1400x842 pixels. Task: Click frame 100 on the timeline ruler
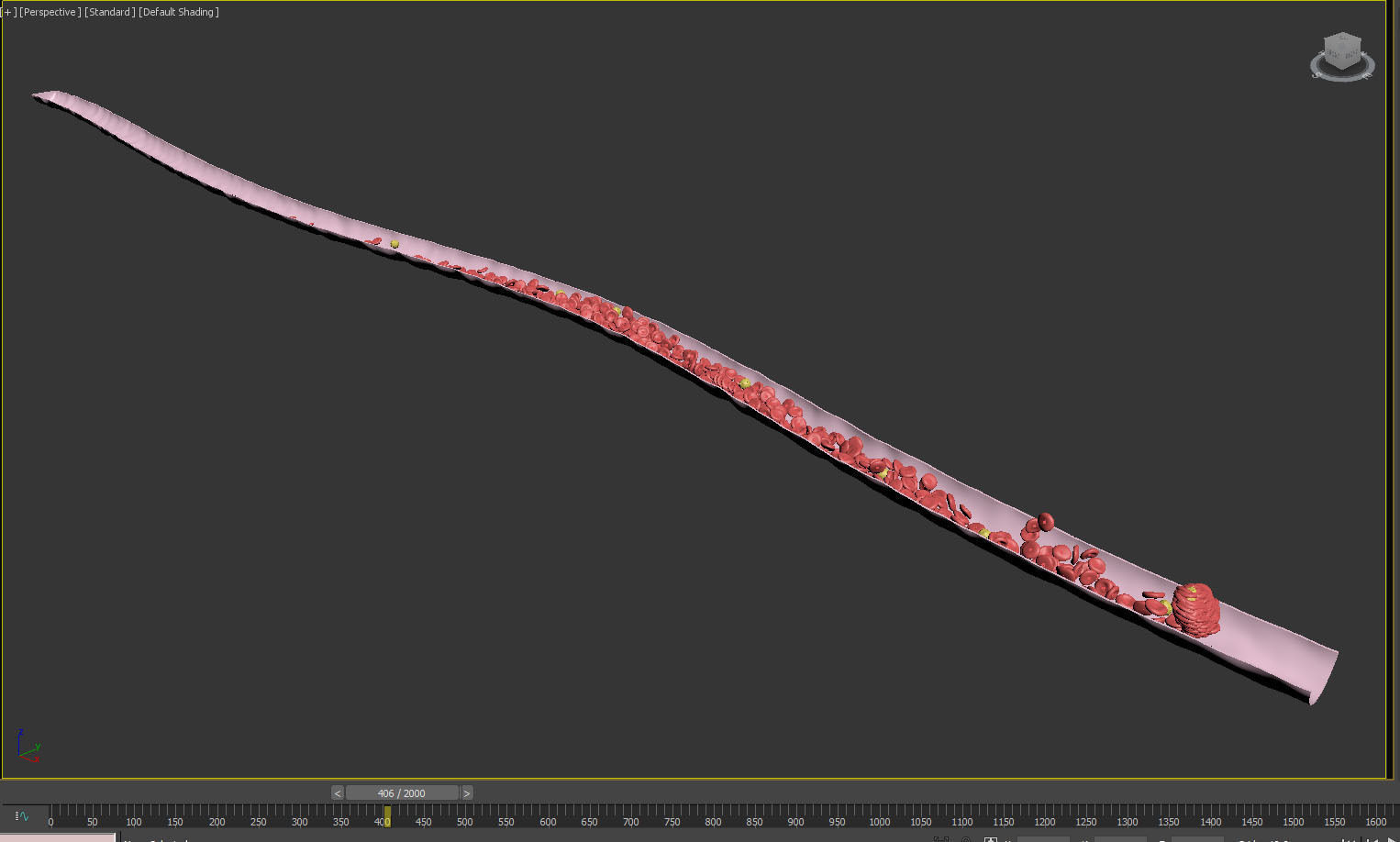(x=133, y=822)
